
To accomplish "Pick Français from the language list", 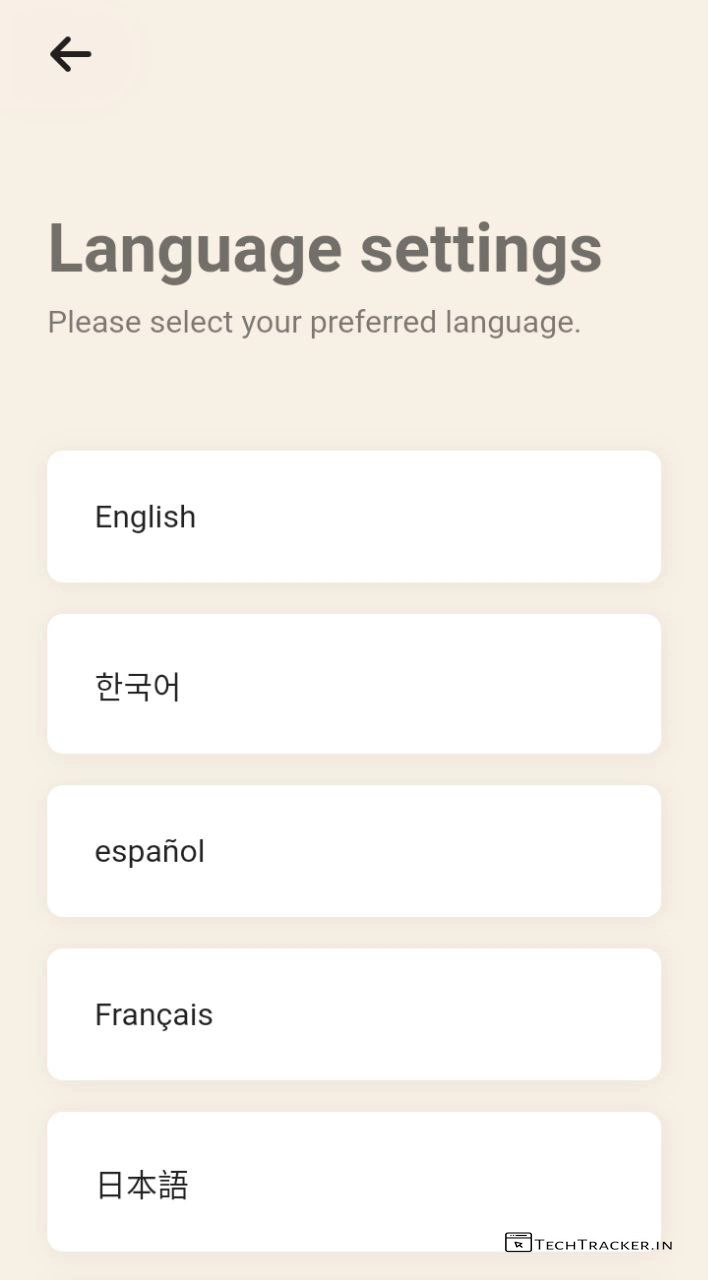I will 354,1014.
